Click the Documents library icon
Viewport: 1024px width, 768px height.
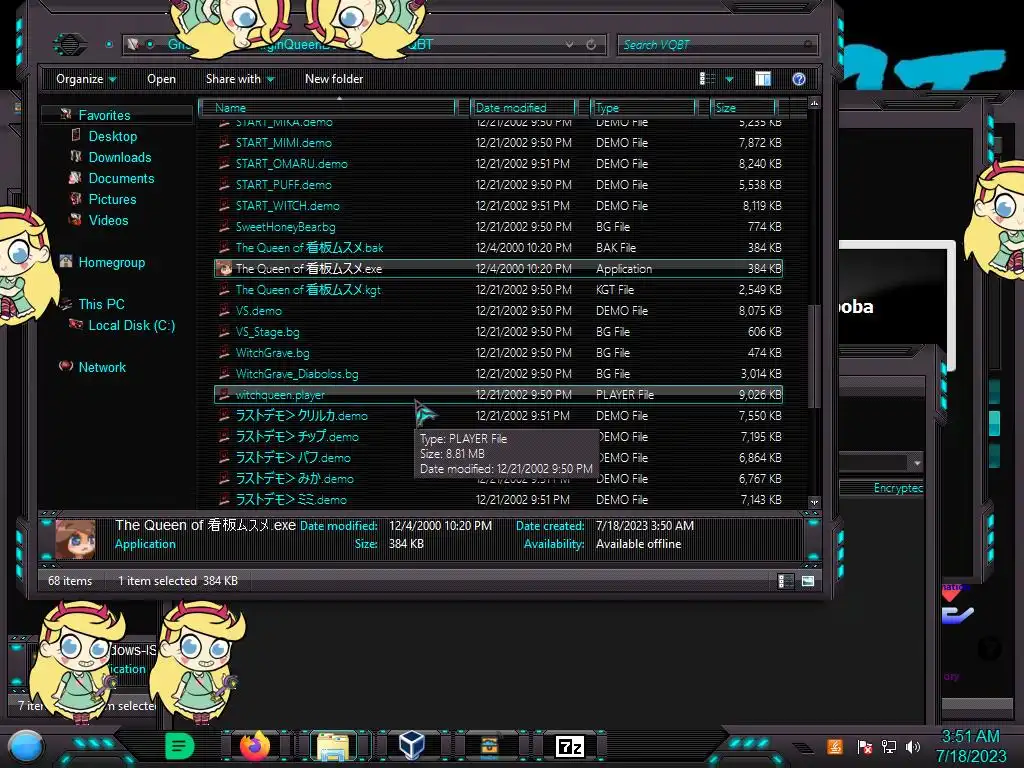[76, 177]
